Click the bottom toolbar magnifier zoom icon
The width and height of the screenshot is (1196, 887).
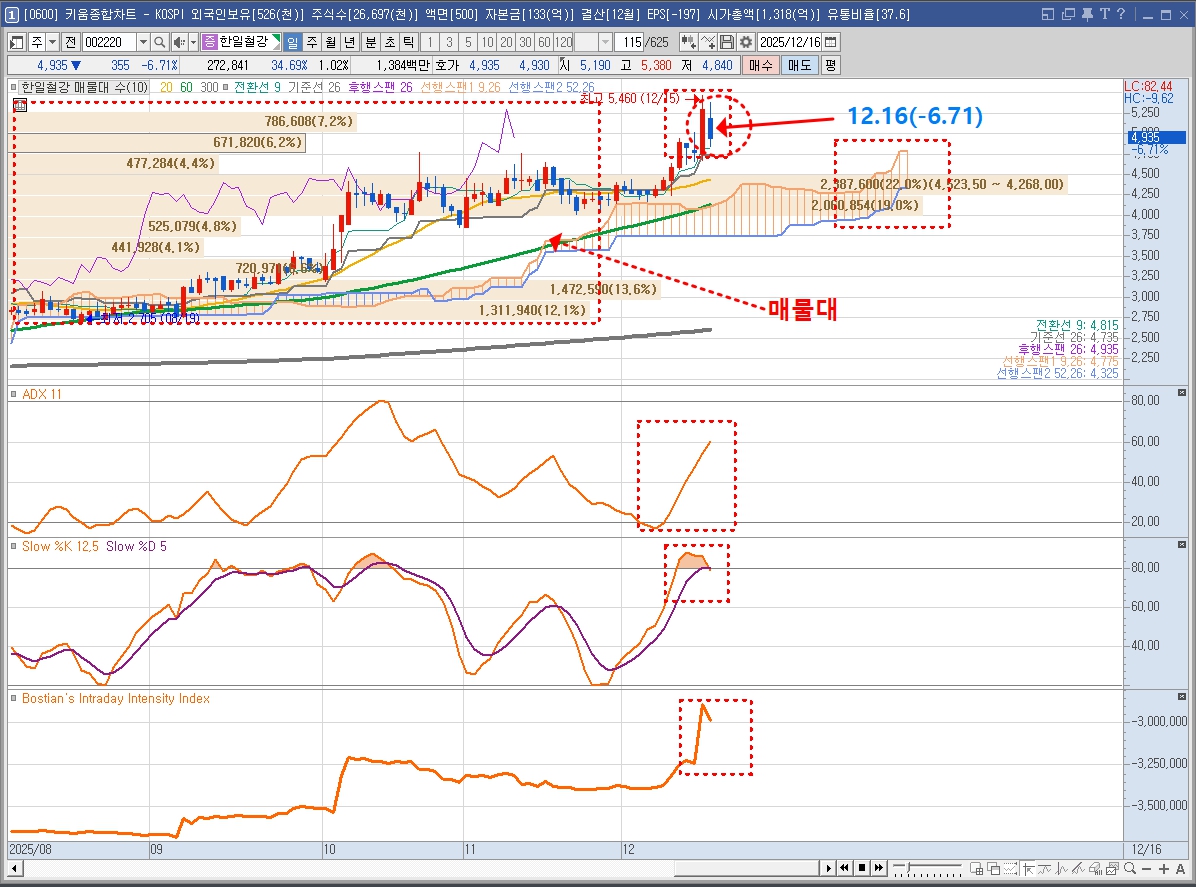click(x=1130, y=868)
